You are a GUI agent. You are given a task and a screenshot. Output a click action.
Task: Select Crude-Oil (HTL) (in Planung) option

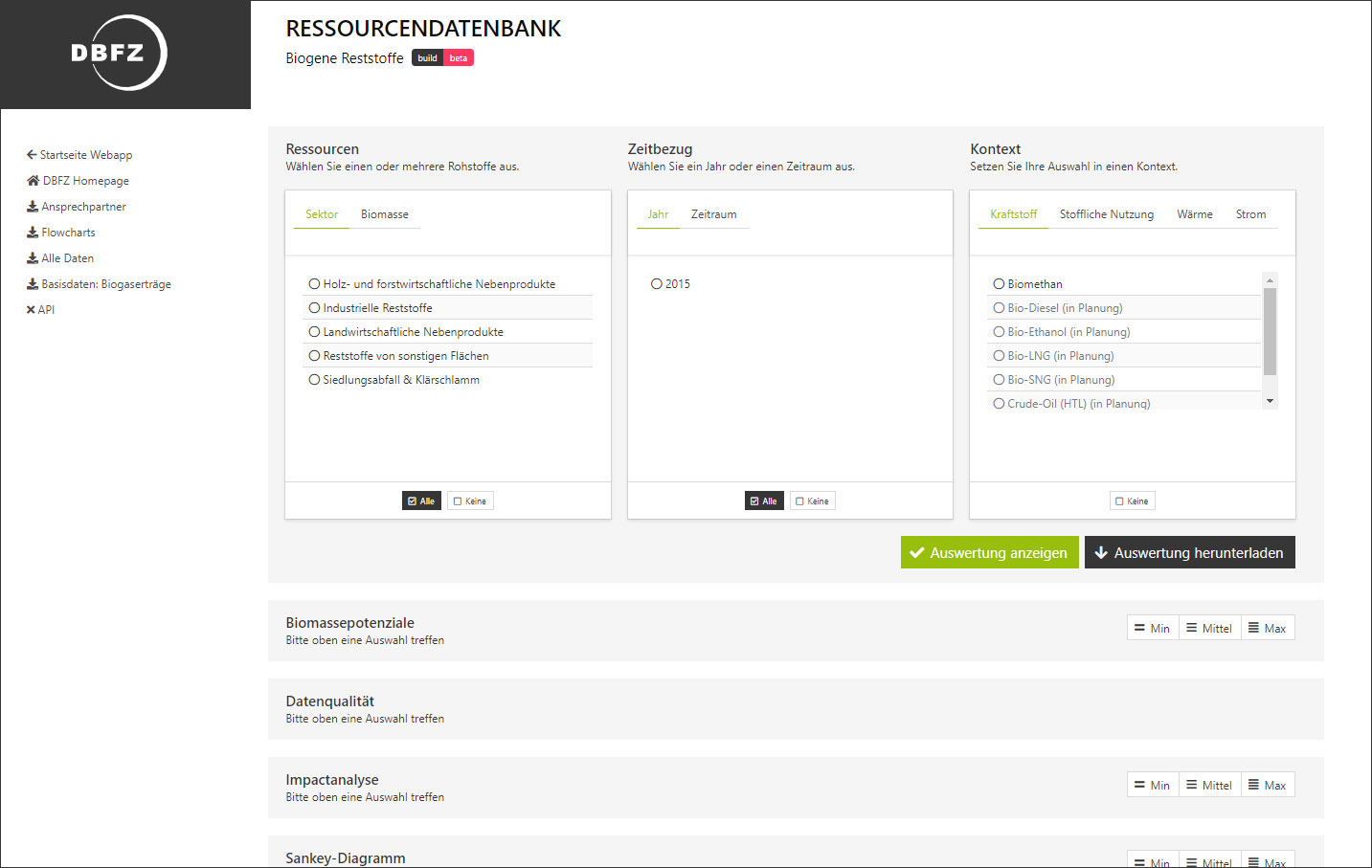point(1124,403)
